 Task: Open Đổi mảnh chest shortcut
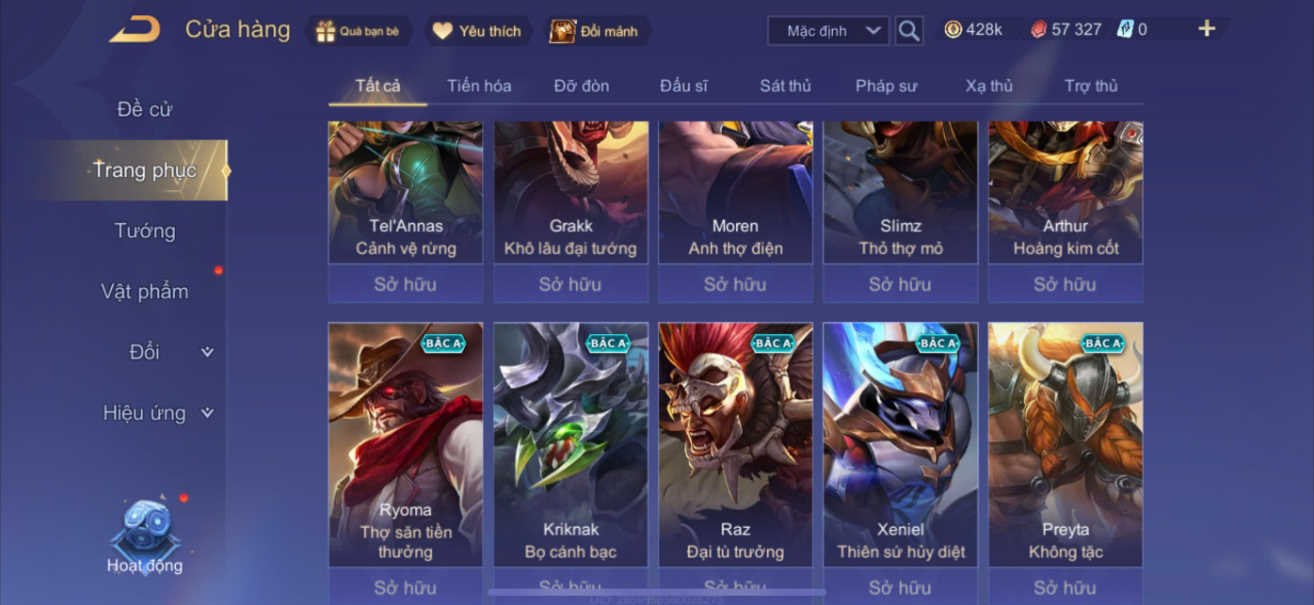595,31
